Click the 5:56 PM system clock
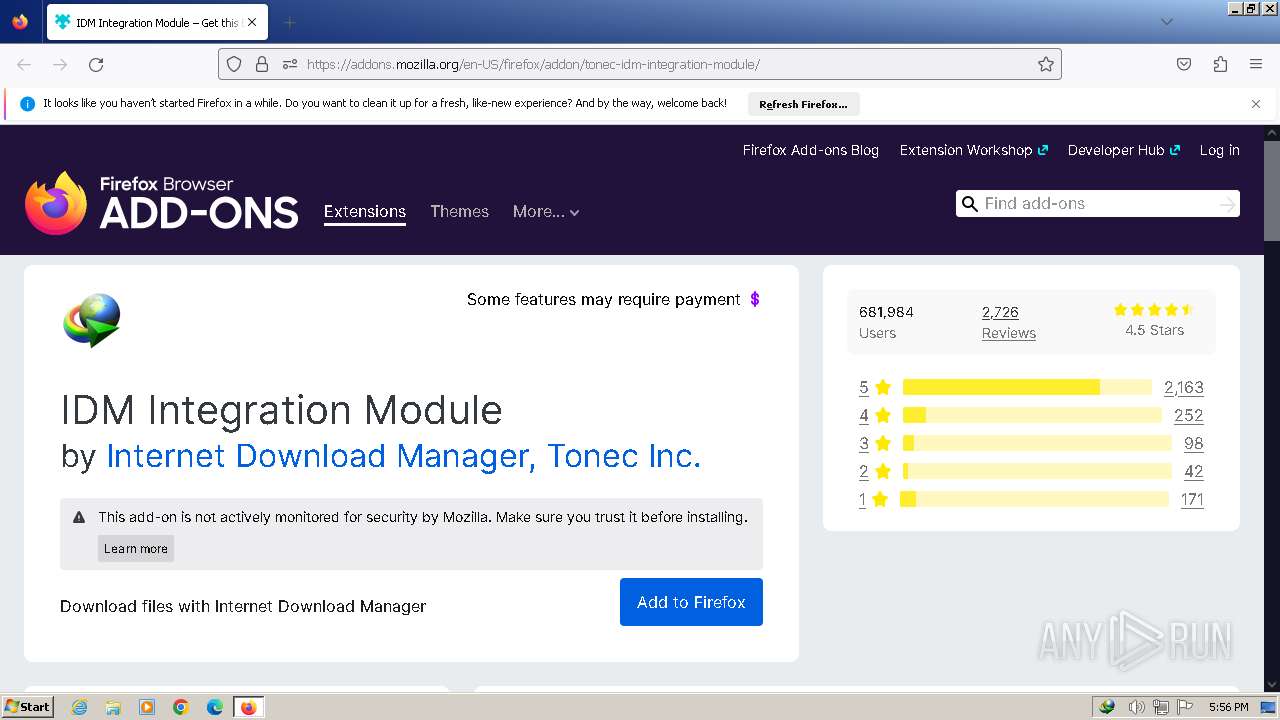The image size is (1280, 720). [1228, 707]
